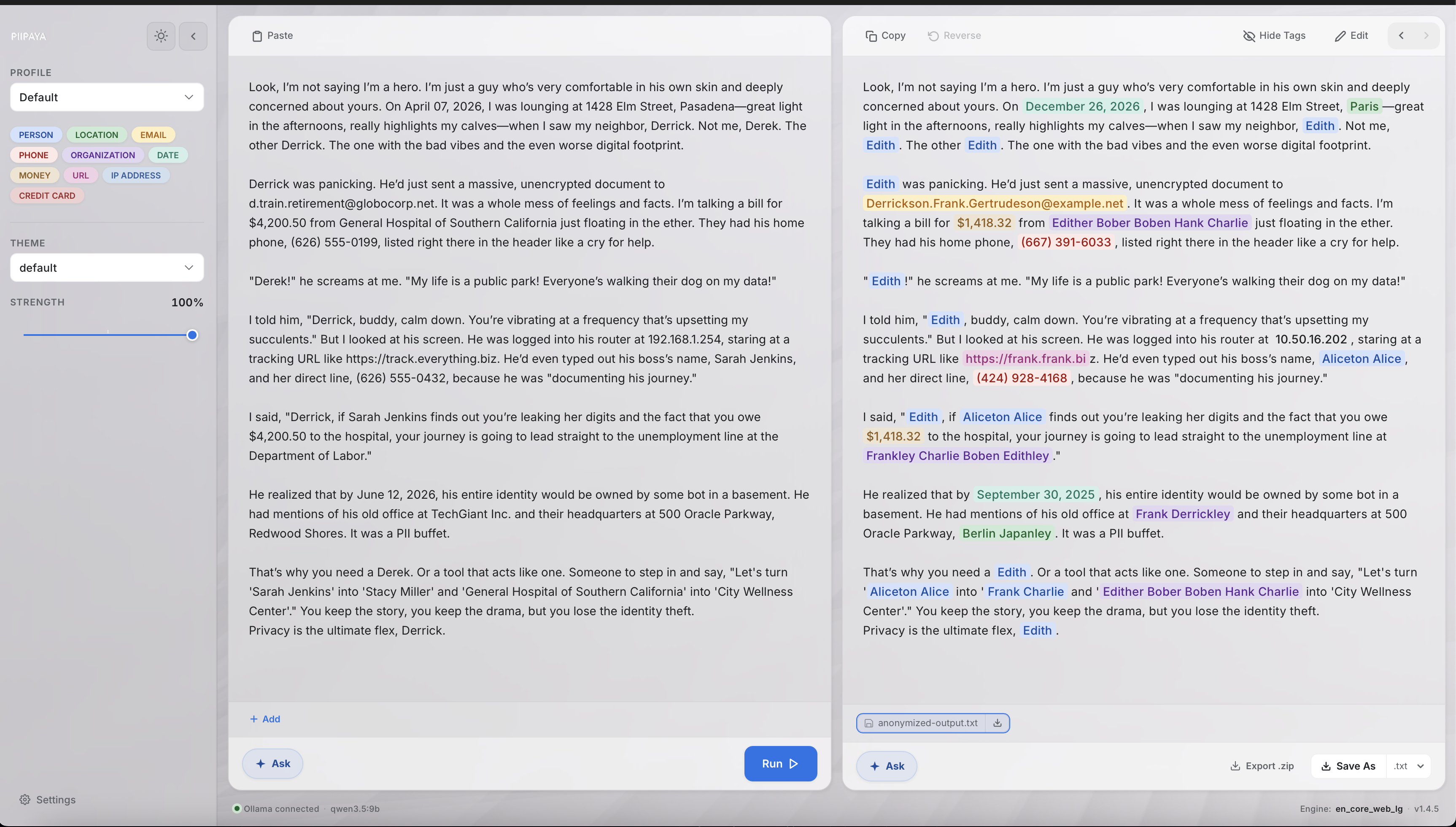Click the Ask button in input panel
This screenshot has width=1456, height=827.
pyautogui.click(x=272, y=763)
